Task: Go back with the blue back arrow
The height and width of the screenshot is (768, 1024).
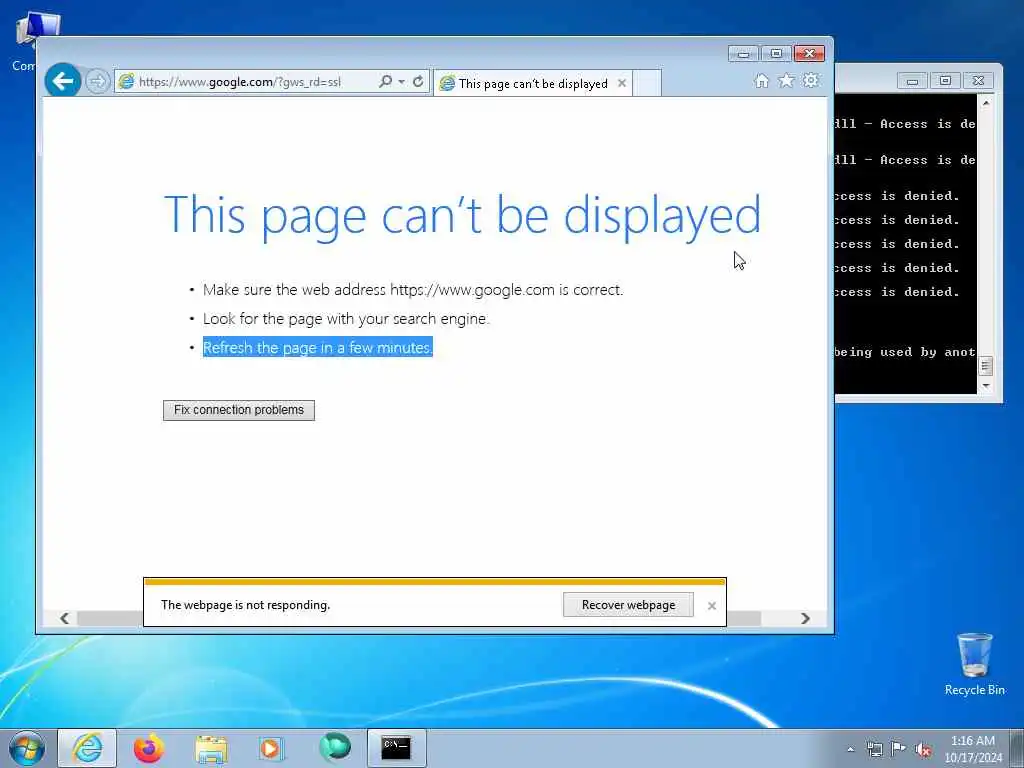Action: pyautogui.click(x=63, y=81)
